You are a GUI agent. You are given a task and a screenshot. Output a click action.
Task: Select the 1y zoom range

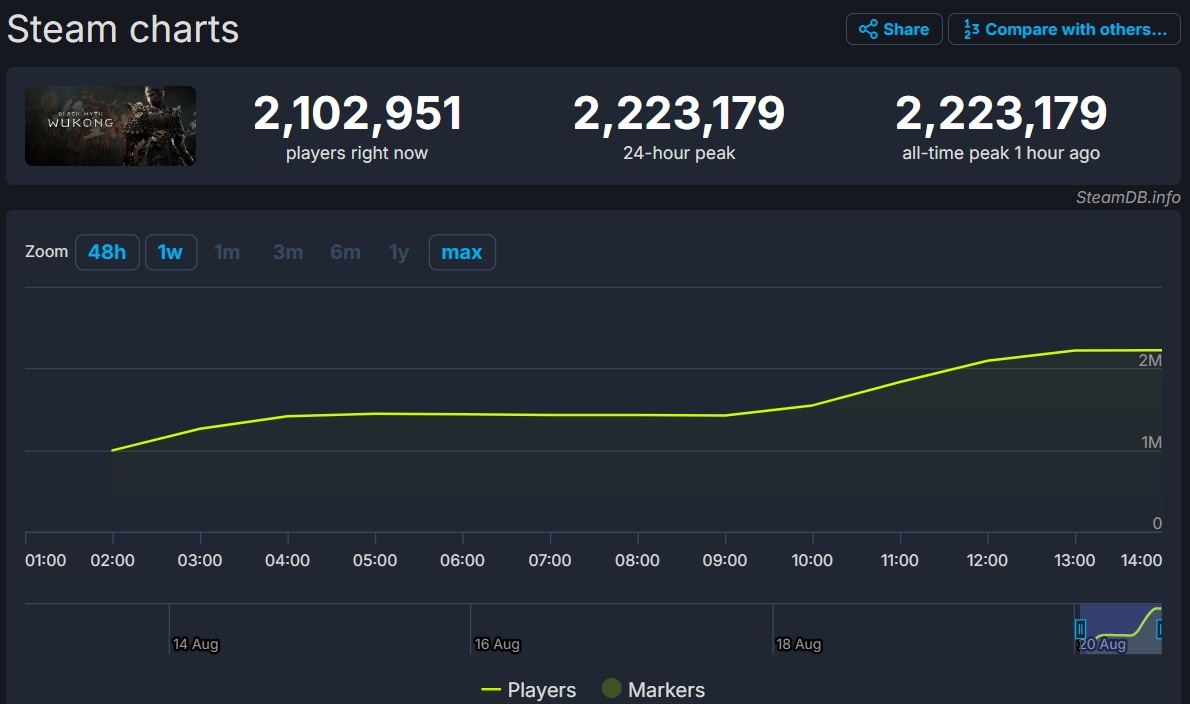click(x=399, y=252)
